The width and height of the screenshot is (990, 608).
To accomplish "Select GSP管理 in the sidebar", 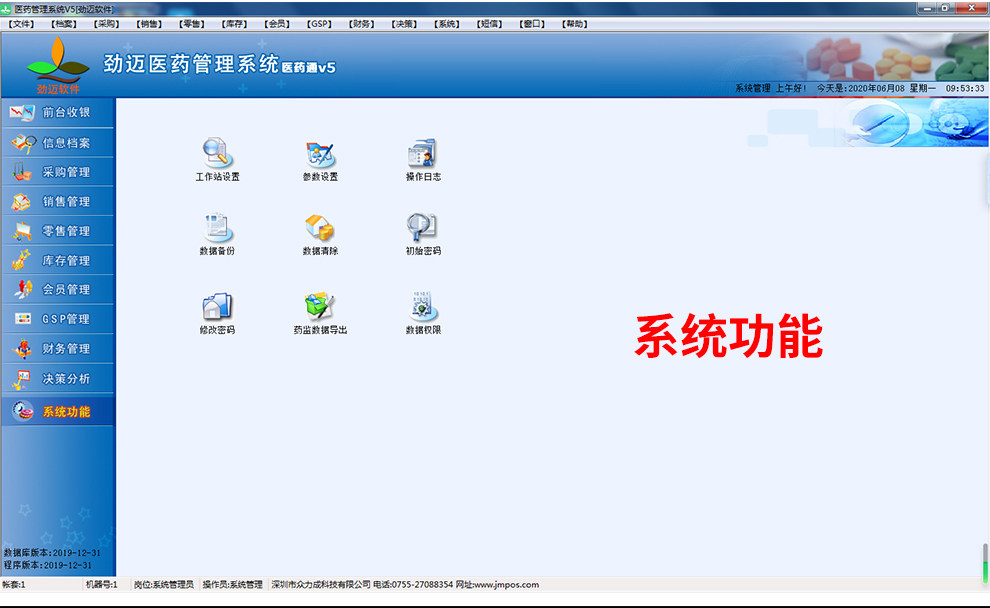I will pos(57,319).
